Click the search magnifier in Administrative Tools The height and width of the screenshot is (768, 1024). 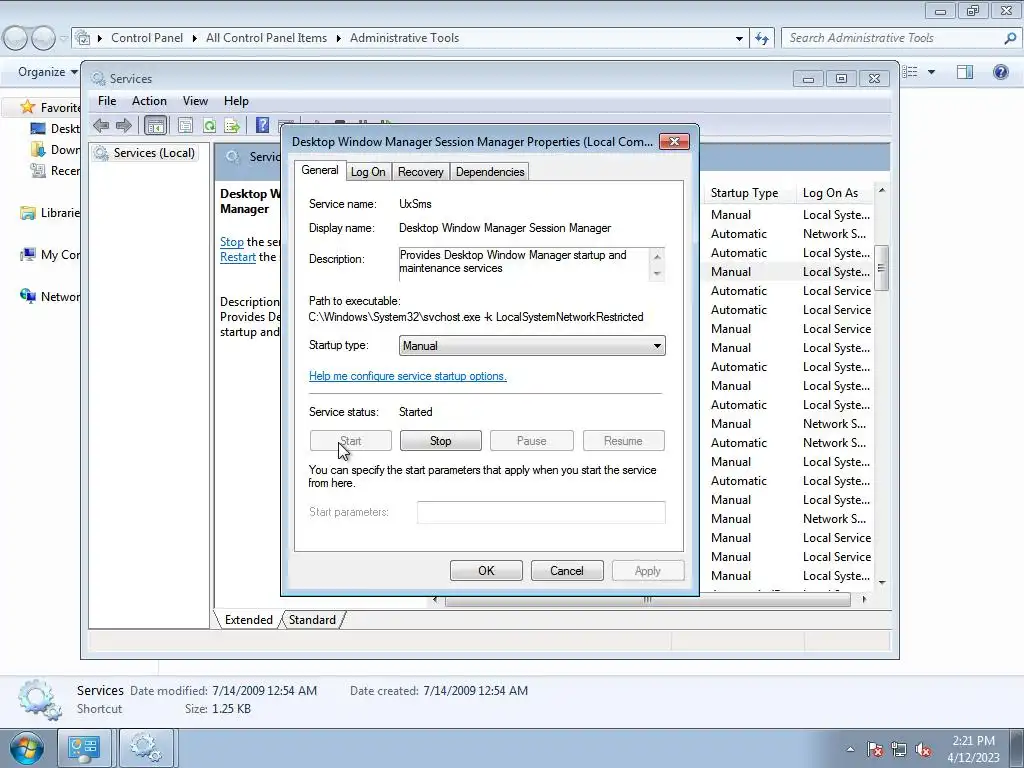(1010, 38)
